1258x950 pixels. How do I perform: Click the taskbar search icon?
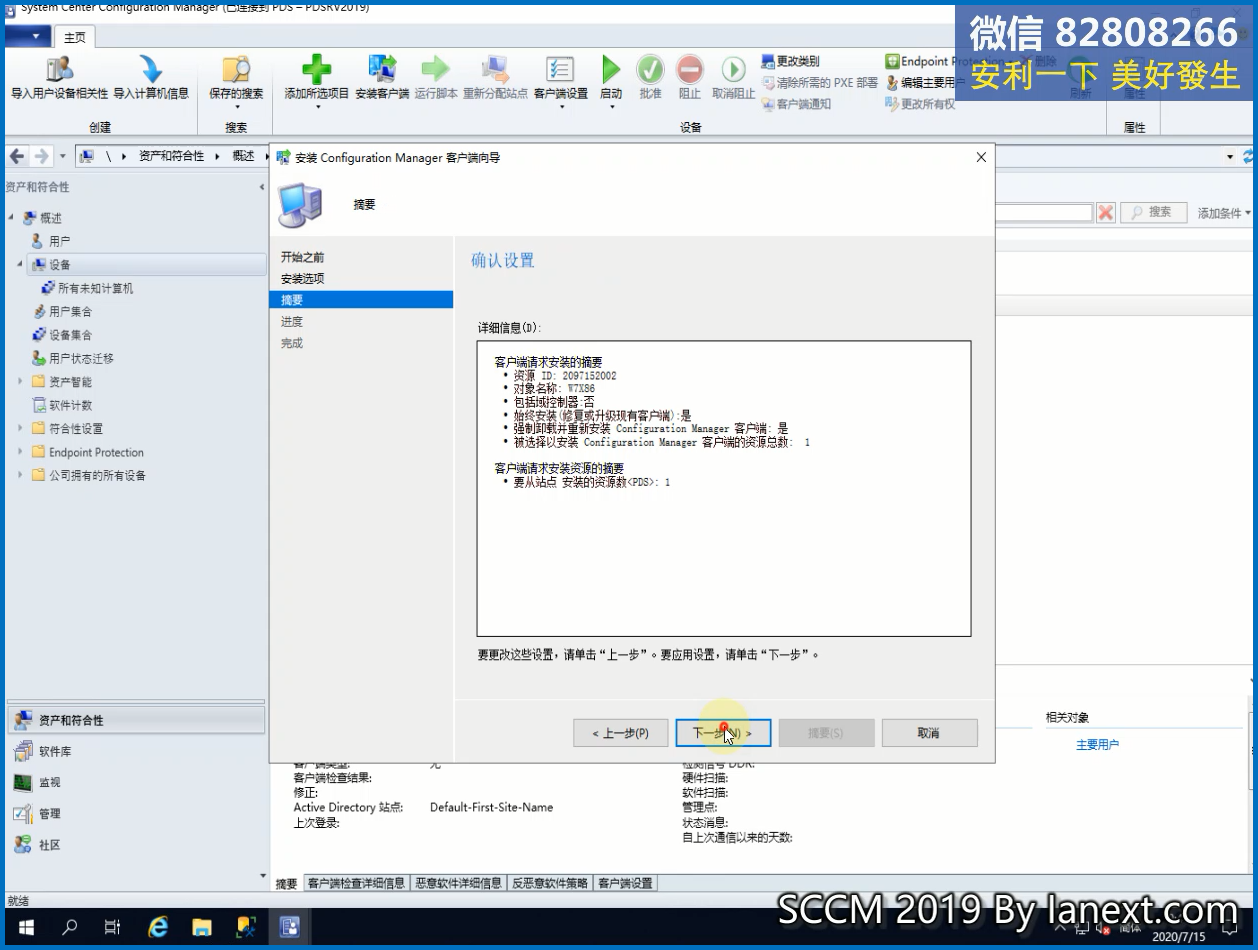click(70, 927)
